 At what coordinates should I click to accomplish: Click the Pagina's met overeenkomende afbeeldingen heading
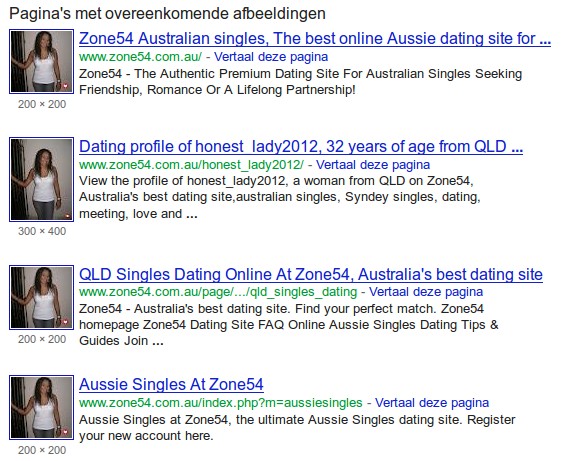click(x=167, y=14)
